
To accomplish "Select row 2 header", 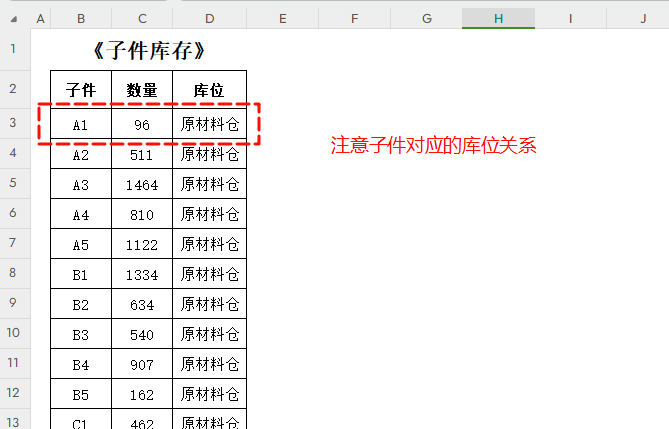I will (x=13, y=89).
